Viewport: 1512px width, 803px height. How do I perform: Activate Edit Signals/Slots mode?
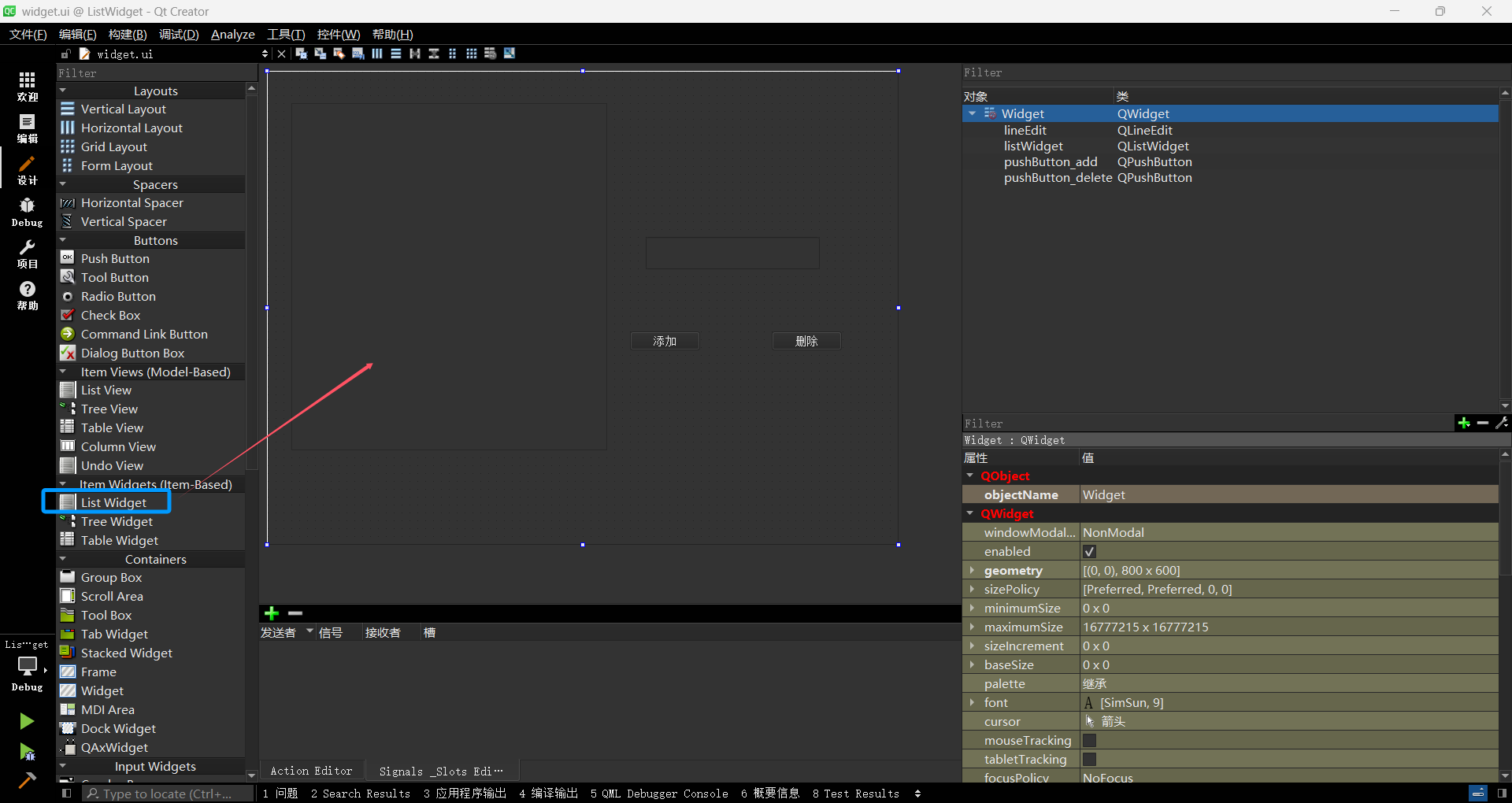[x=321, y=54]
